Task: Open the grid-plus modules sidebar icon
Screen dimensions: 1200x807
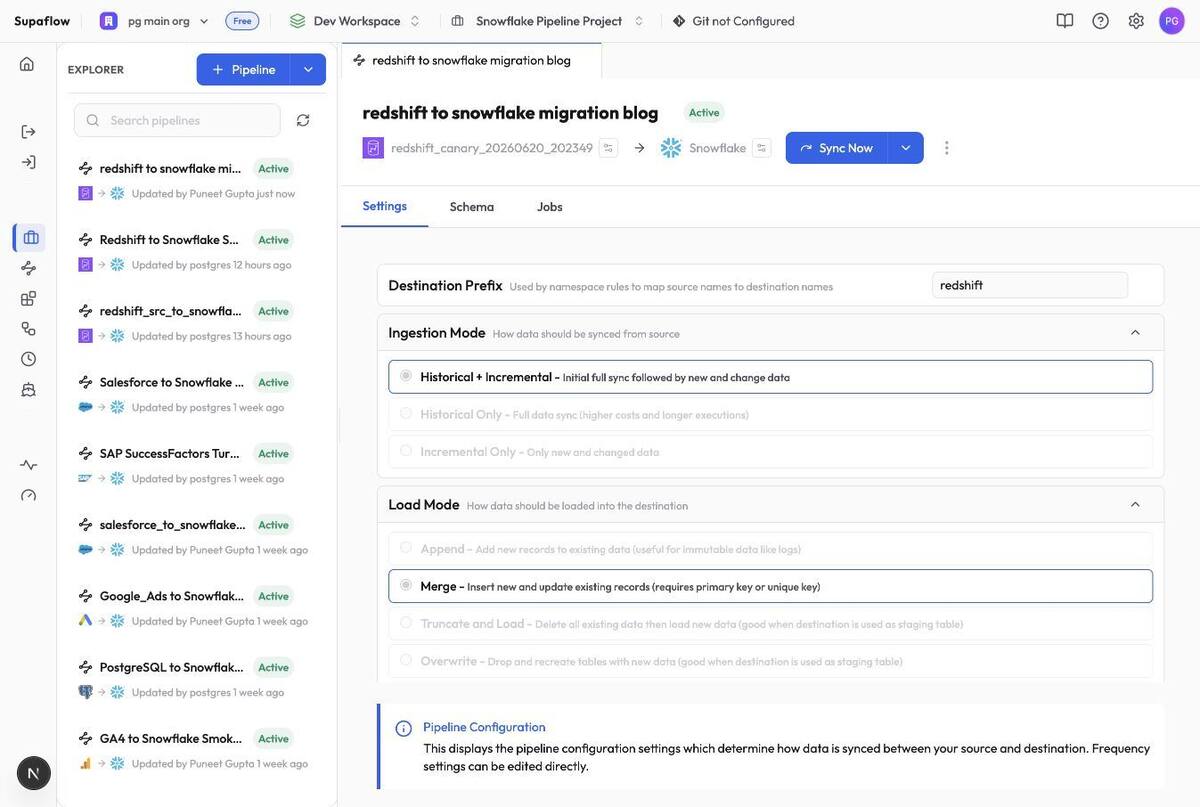Action: pos(28,298)
